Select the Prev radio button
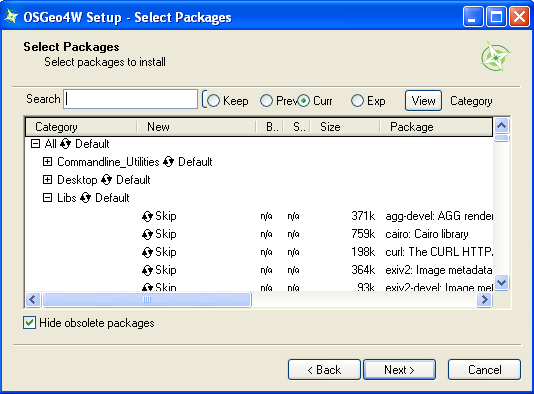 coord(266,101)
